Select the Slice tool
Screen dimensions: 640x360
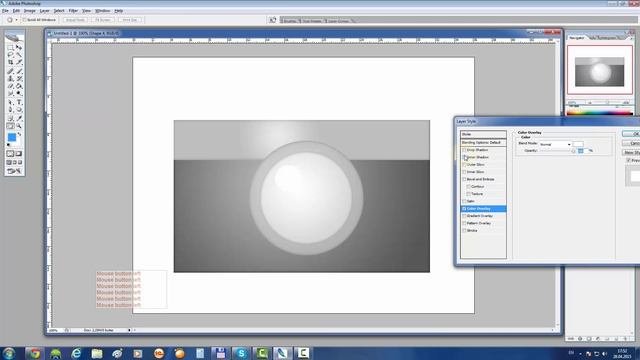tap(19, 62)
